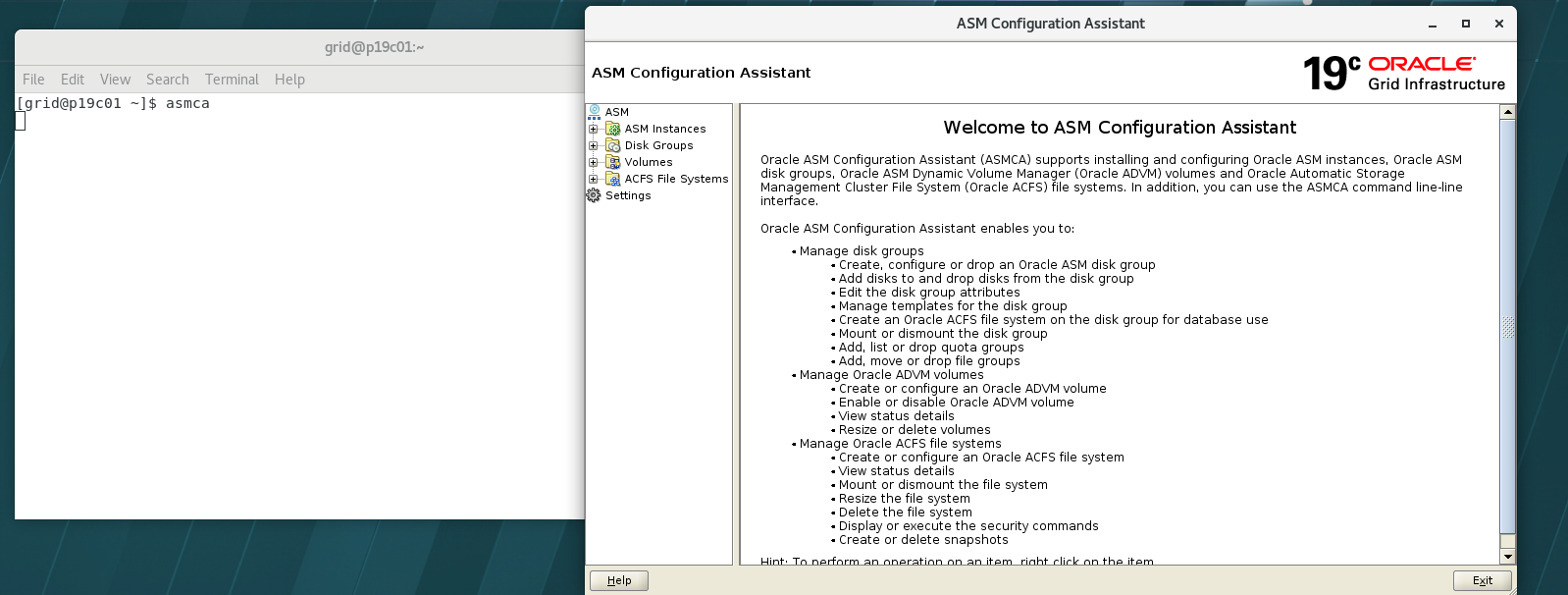The height and width of the screenshot is (595, 1568).
Task: Maximize the ASM Configuration Assistant window
Action: click(1466, 24)
